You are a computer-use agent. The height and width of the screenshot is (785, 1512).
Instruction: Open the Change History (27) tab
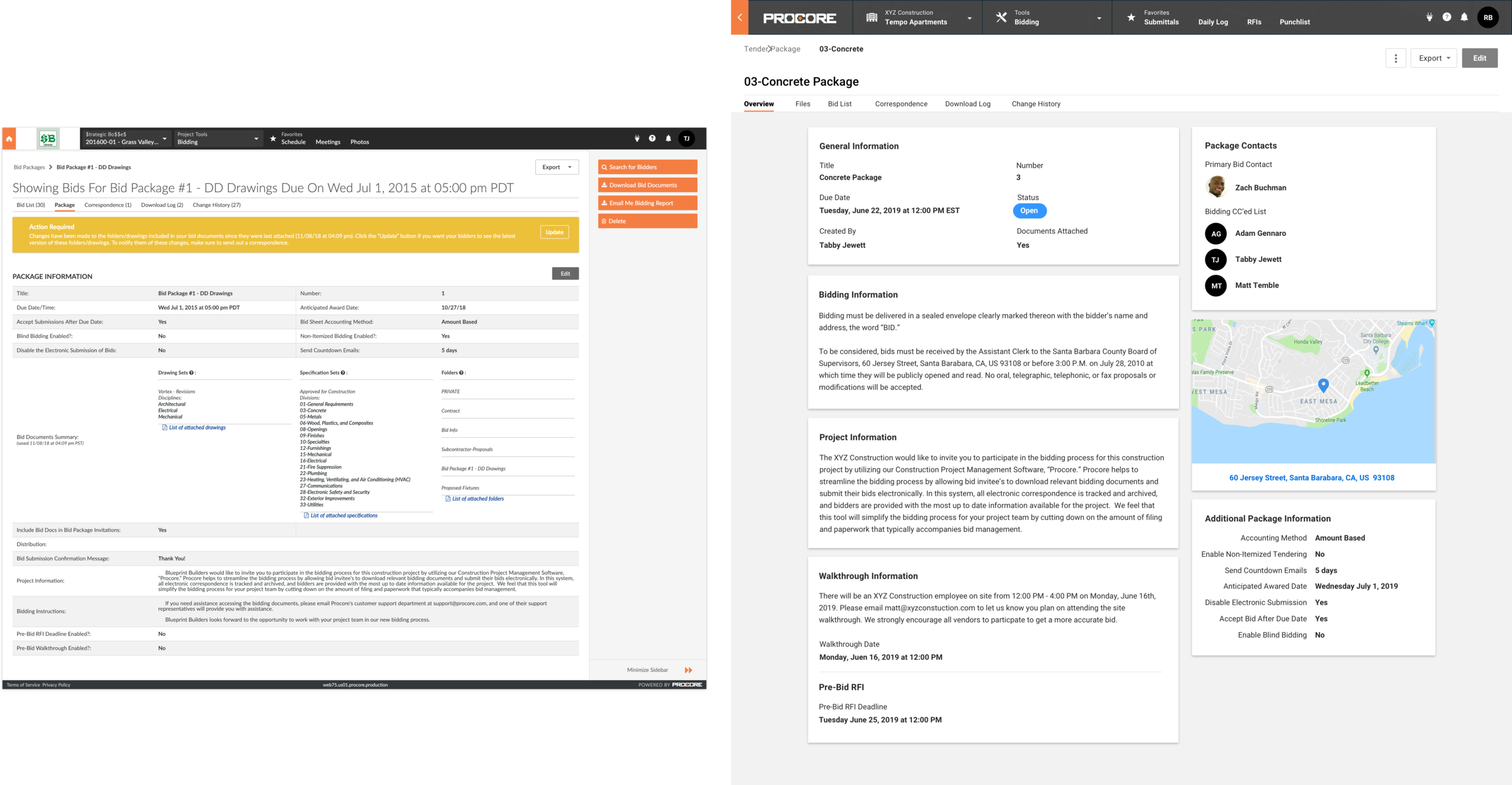[x=217, y=205]
